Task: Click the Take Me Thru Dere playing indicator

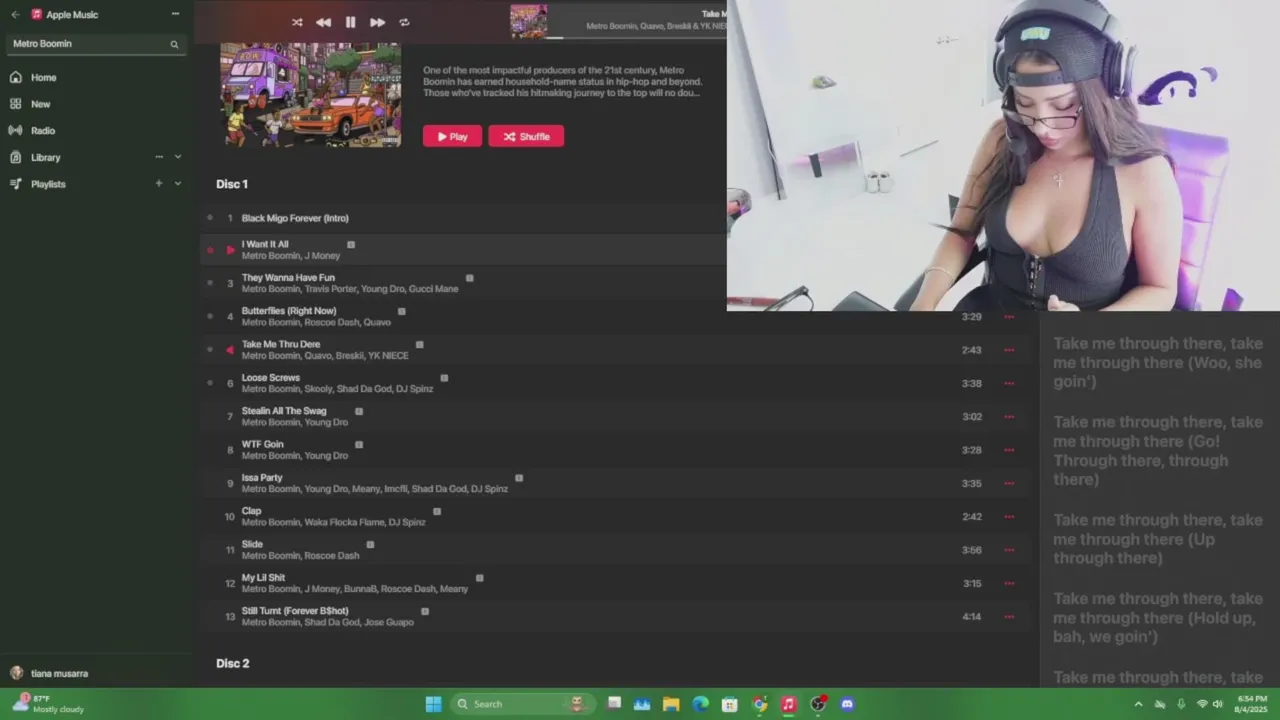Action: [x=230, y=350]
